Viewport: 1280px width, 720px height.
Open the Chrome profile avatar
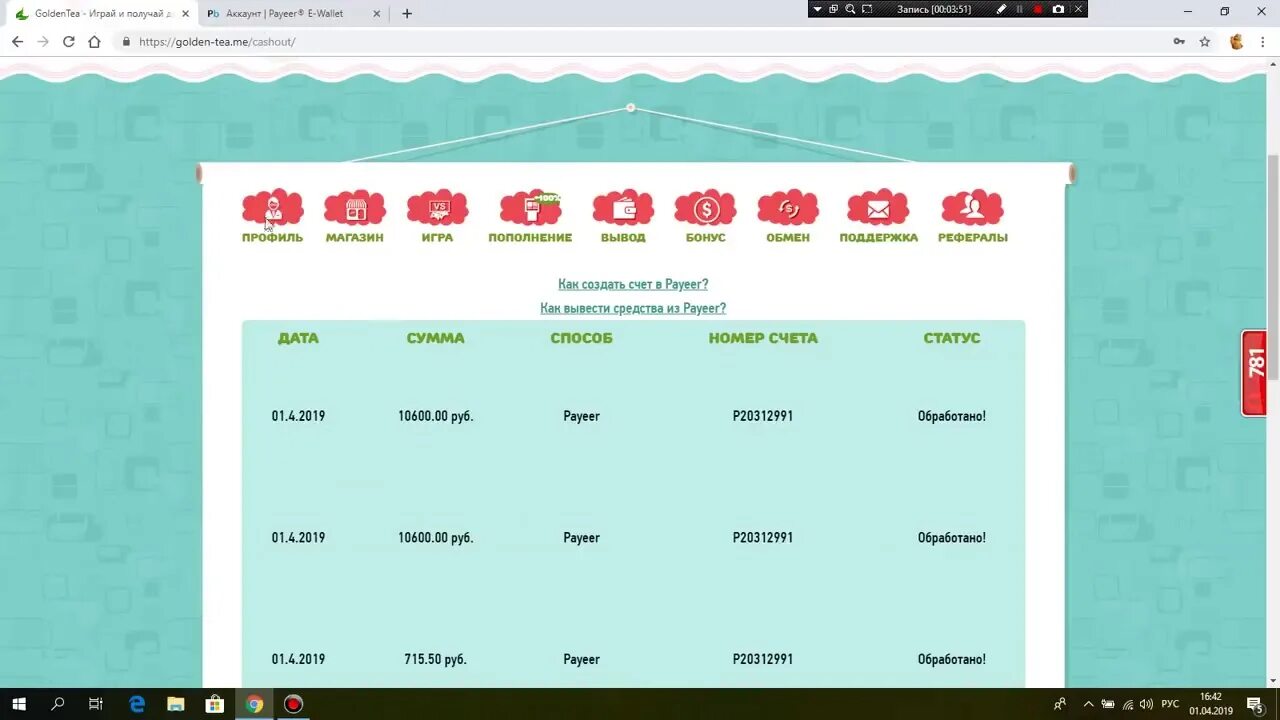pyautogui.click(x=1237, y=42)
